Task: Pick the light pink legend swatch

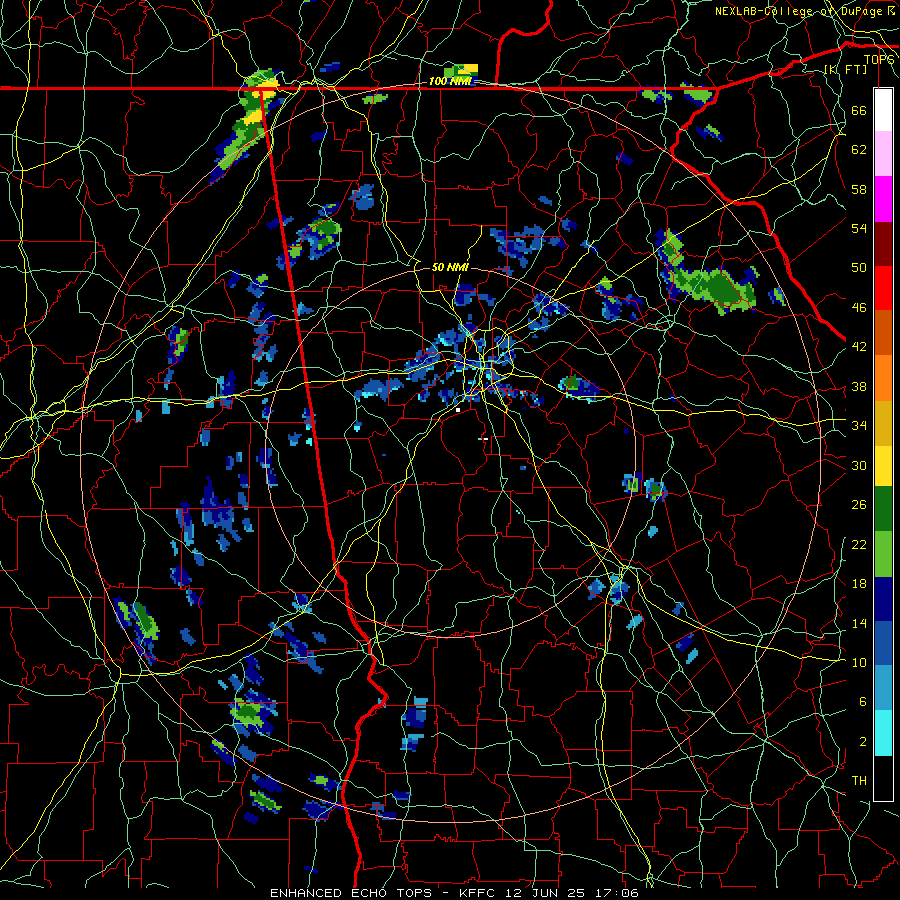Action: [883, 153]
